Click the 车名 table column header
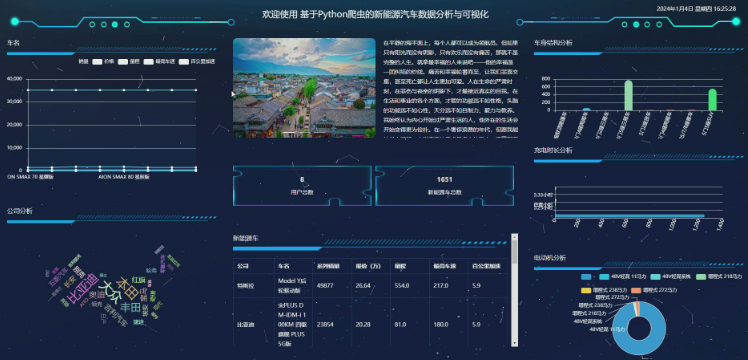The height and width of the screenshot is (360, 748). pos(293,266)
